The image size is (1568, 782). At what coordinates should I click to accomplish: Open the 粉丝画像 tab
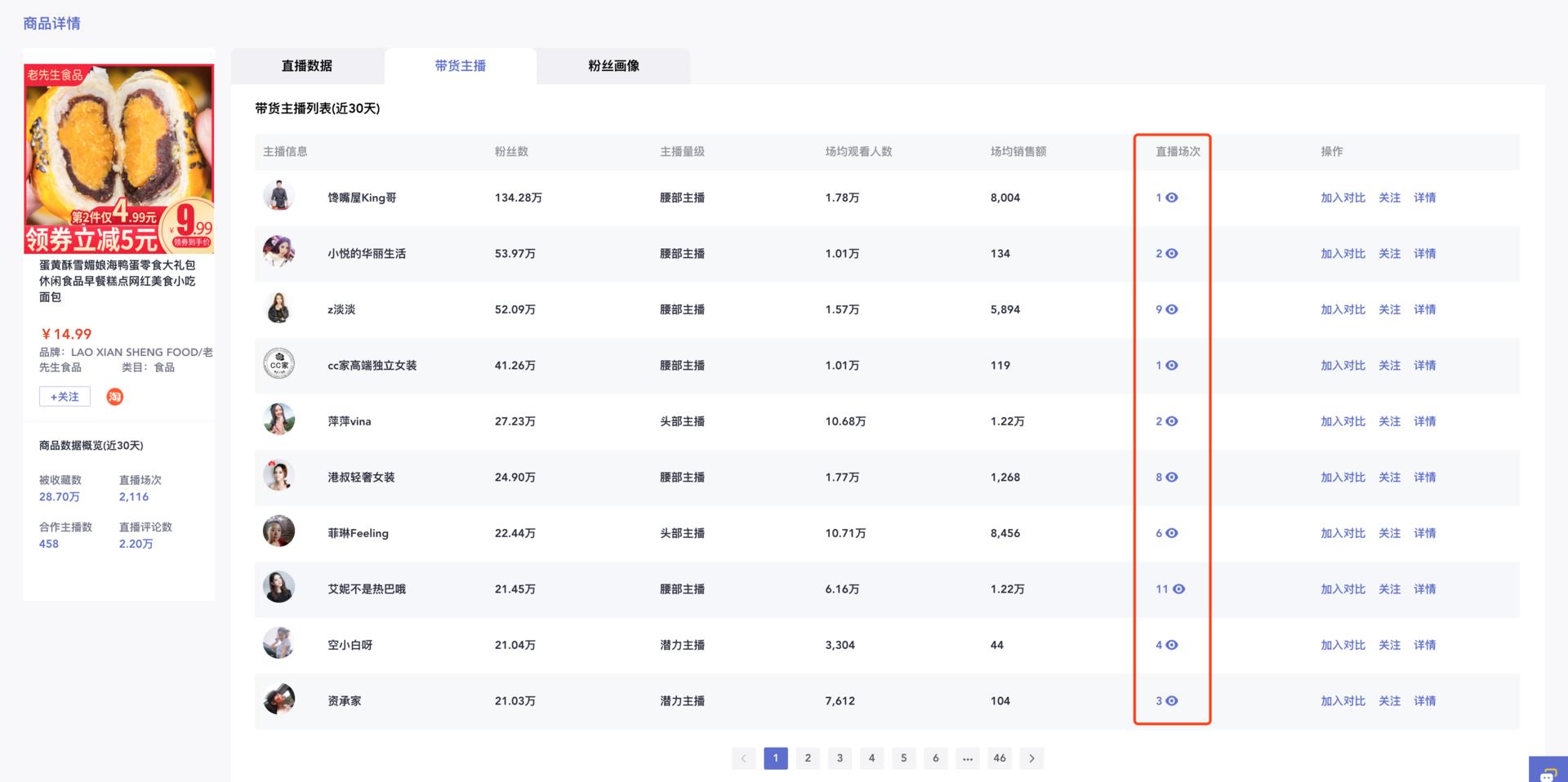pyautogui.click(x=613, y=66)
